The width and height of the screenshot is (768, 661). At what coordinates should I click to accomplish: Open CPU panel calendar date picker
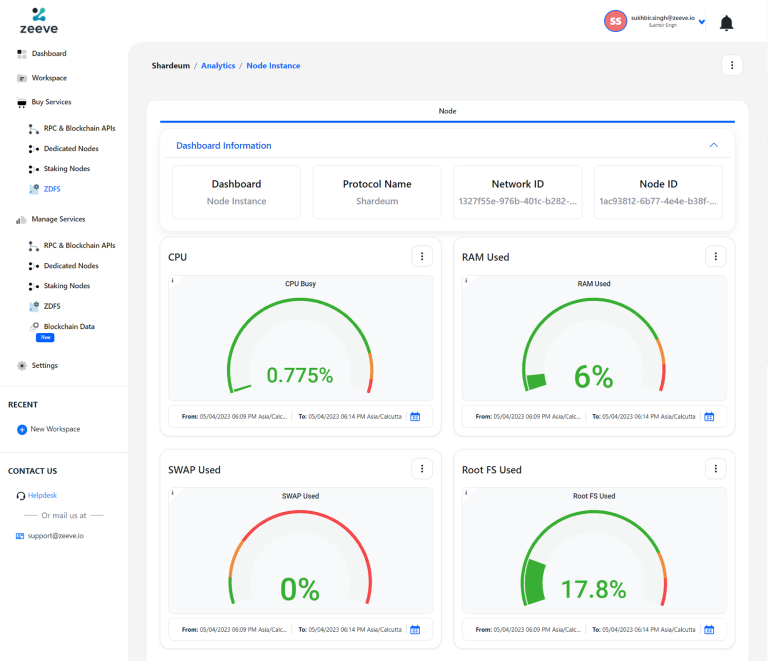(415, 417)
